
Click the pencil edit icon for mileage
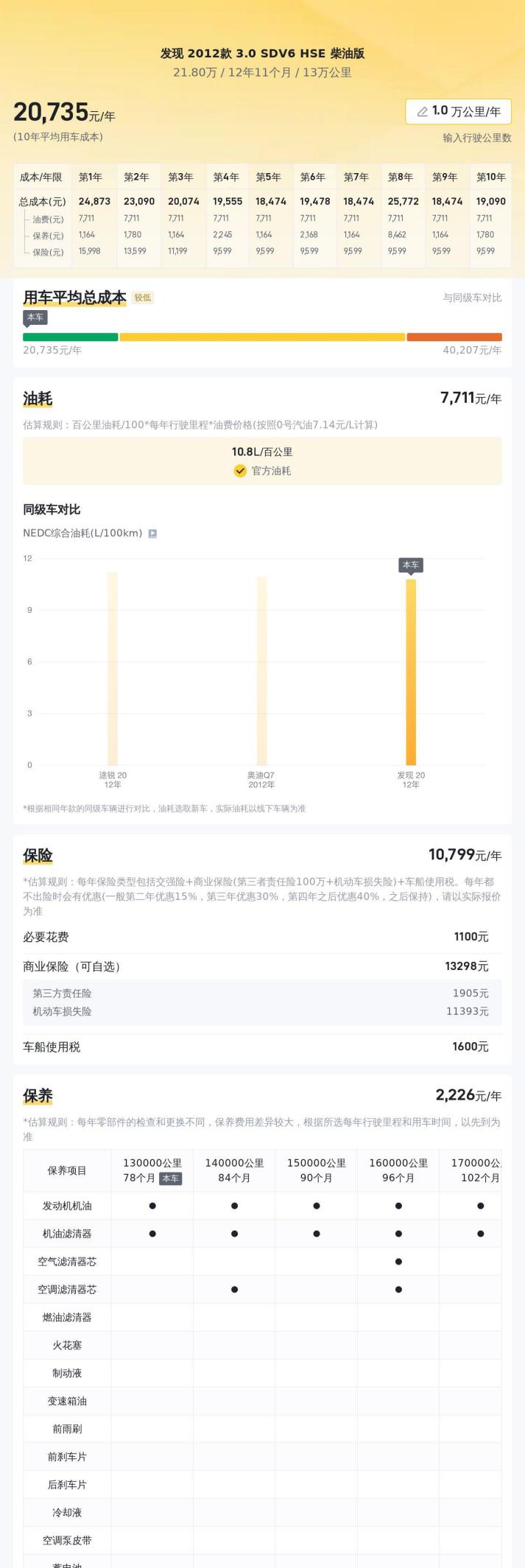[423, 111]
